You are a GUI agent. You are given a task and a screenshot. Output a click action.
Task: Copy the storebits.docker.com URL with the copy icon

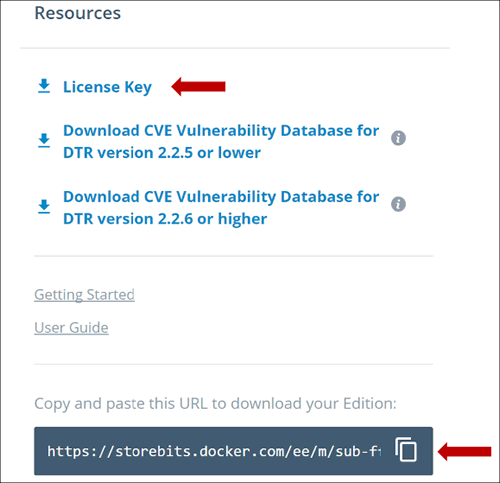(x=406, y=450)
